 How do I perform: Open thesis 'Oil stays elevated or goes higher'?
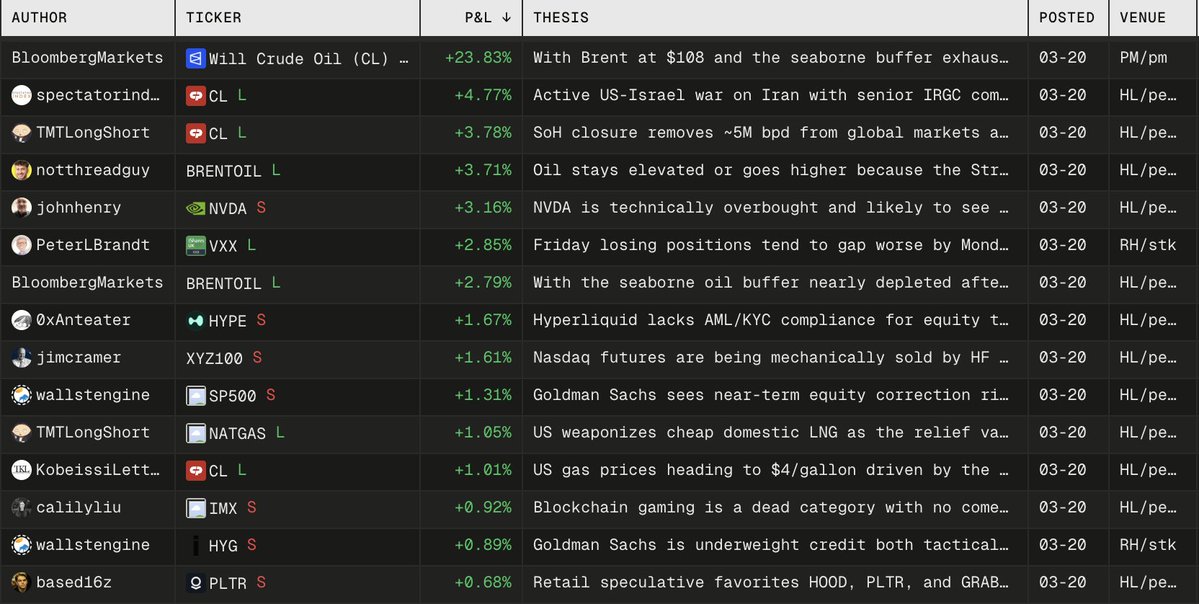coord(770,170)
